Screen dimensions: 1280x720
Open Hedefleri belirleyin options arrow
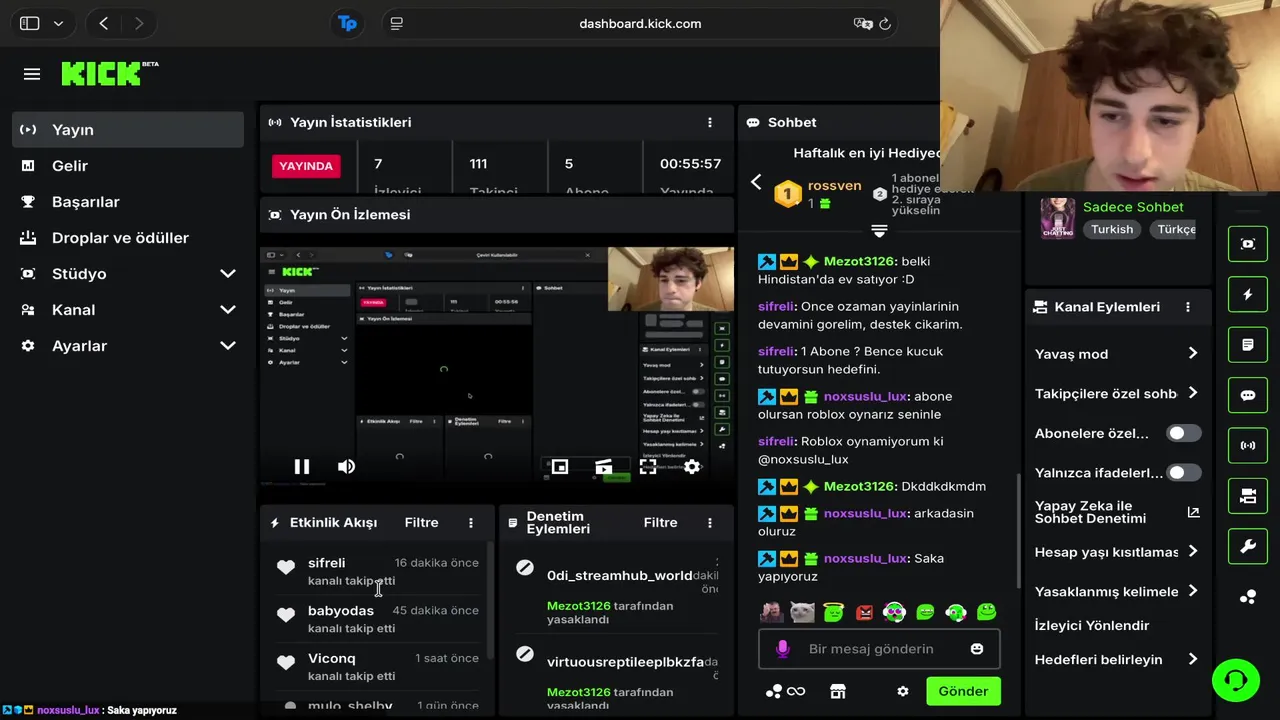(x=1193, y=659)
